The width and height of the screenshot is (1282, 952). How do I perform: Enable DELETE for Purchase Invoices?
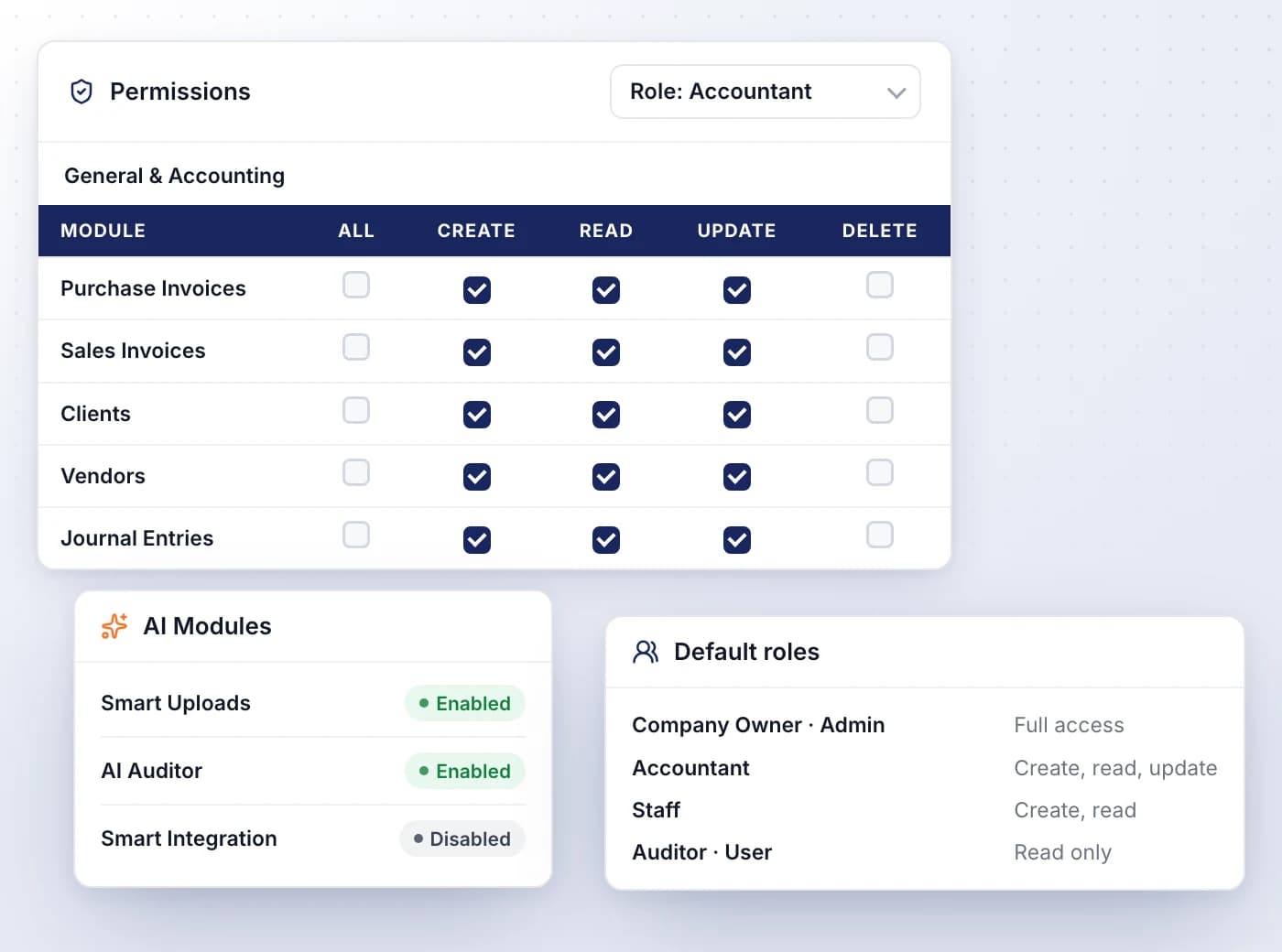click(x=880, y=285)
